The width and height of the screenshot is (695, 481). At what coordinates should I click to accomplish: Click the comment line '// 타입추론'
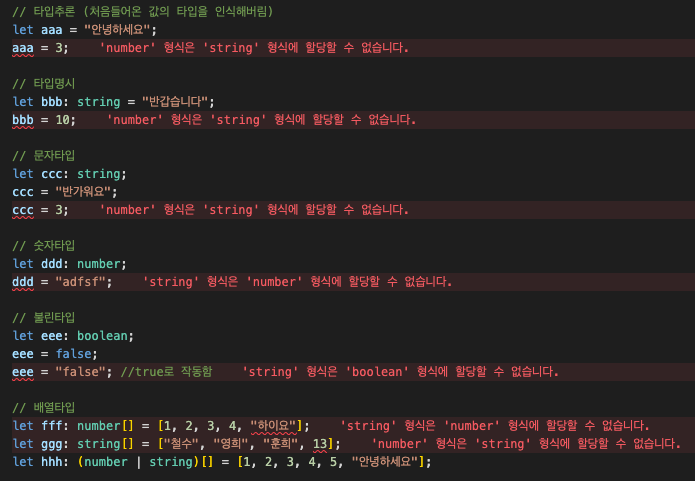(143, 12)
